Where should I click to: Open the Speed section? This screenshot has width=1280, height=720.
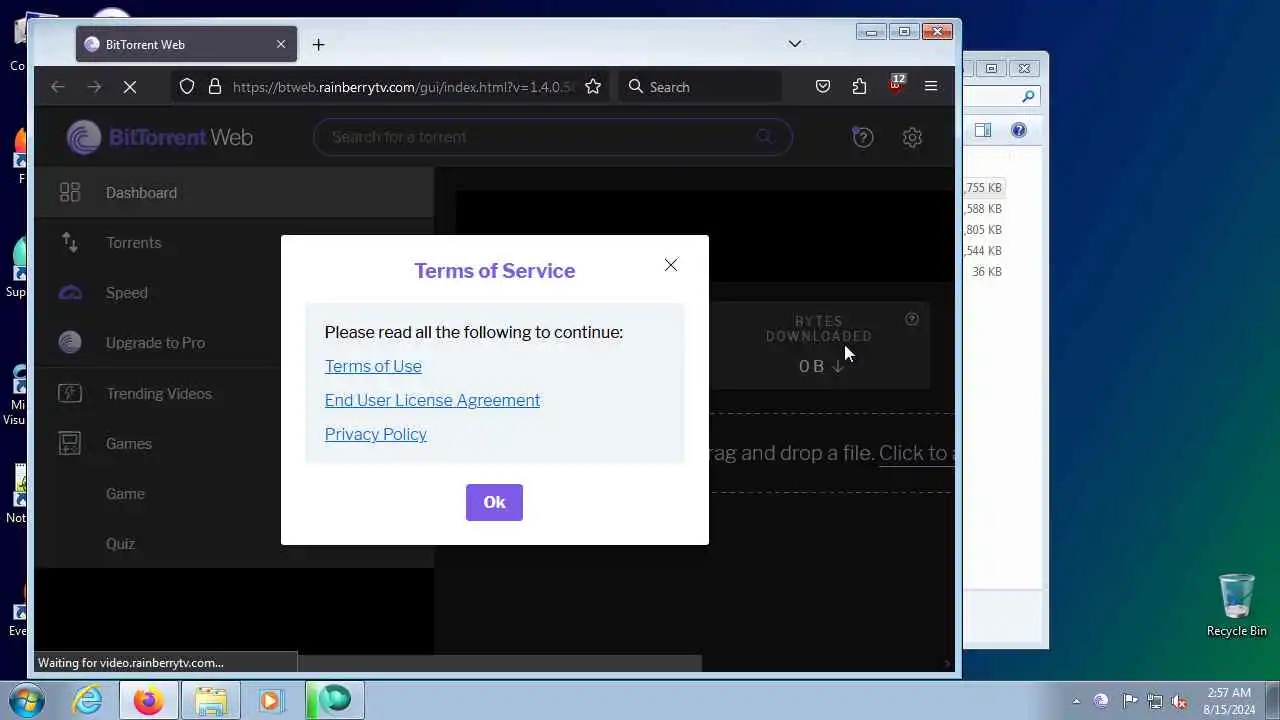point(127,293)
